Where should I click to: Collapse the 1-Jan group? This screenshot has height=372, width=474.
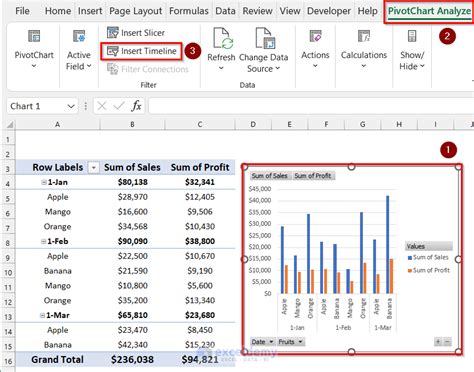(44, 182)
